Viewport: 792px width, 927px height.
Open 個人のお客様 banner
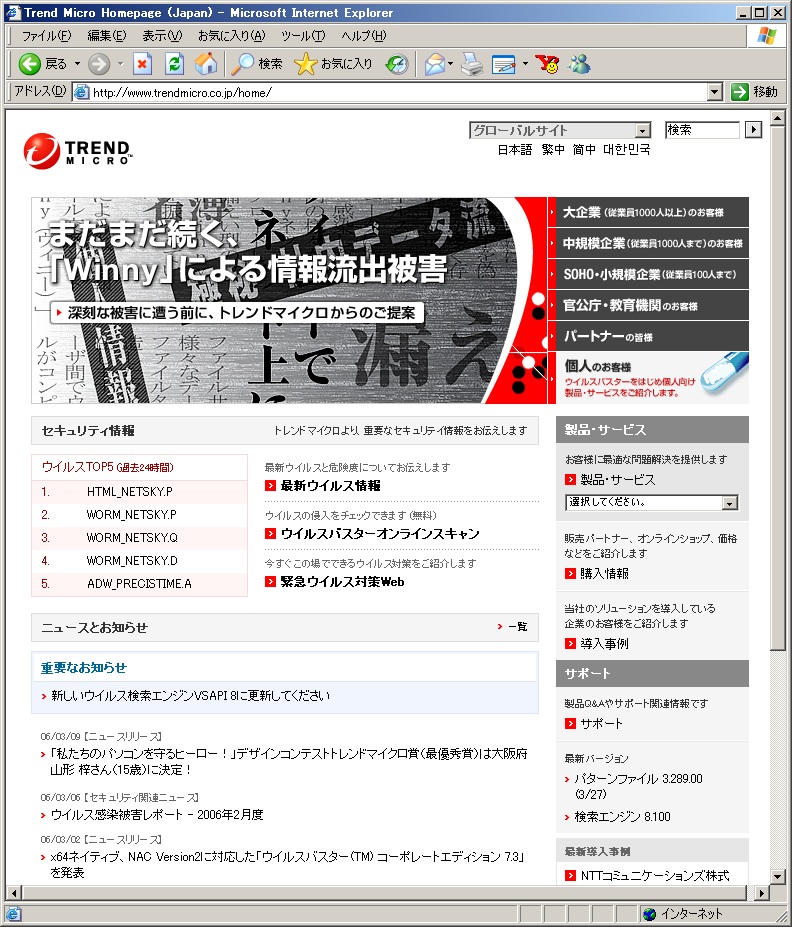point(649,378)
